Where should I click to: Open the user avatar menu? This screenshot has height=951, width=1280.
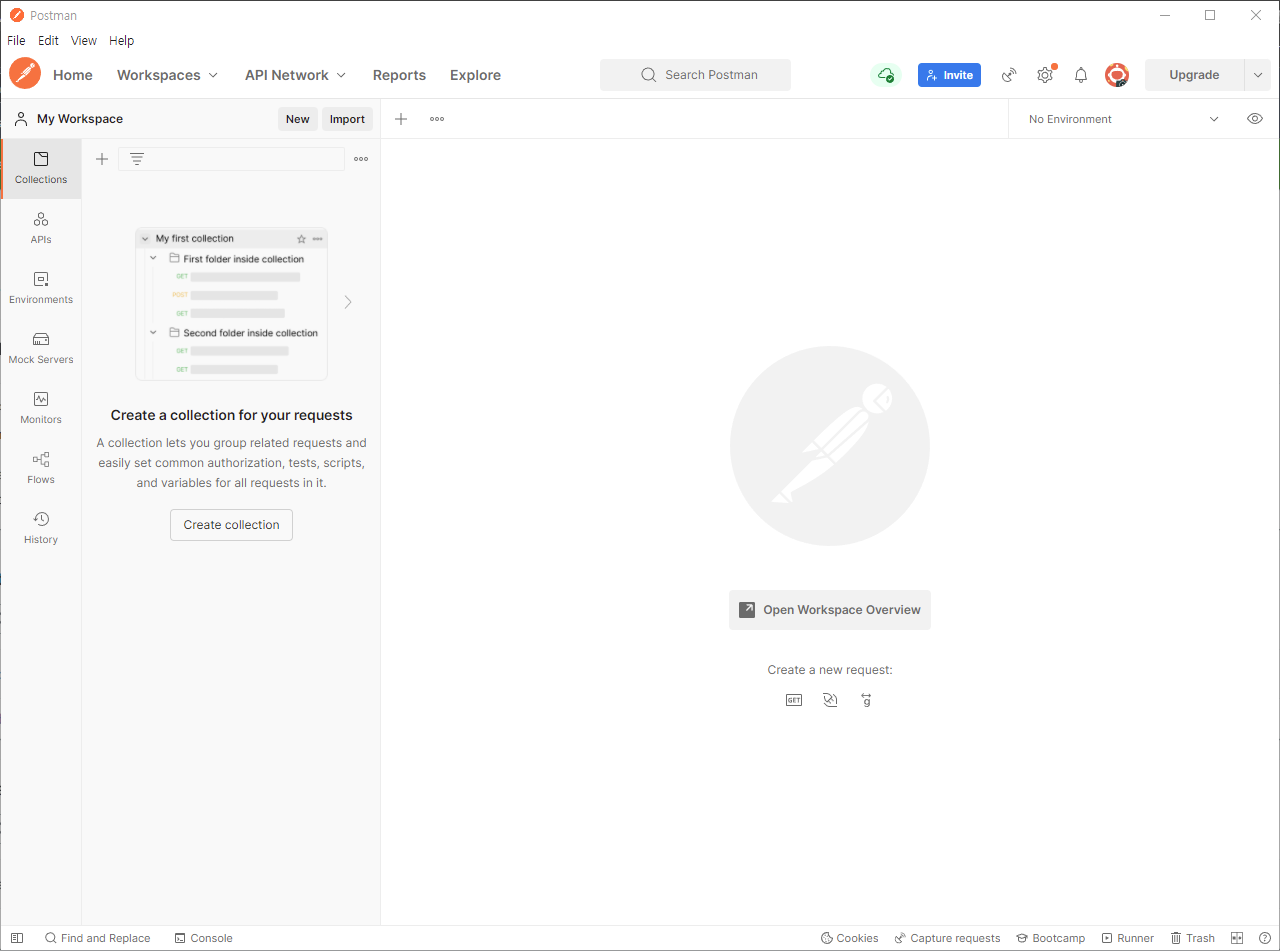point(1117,75)
